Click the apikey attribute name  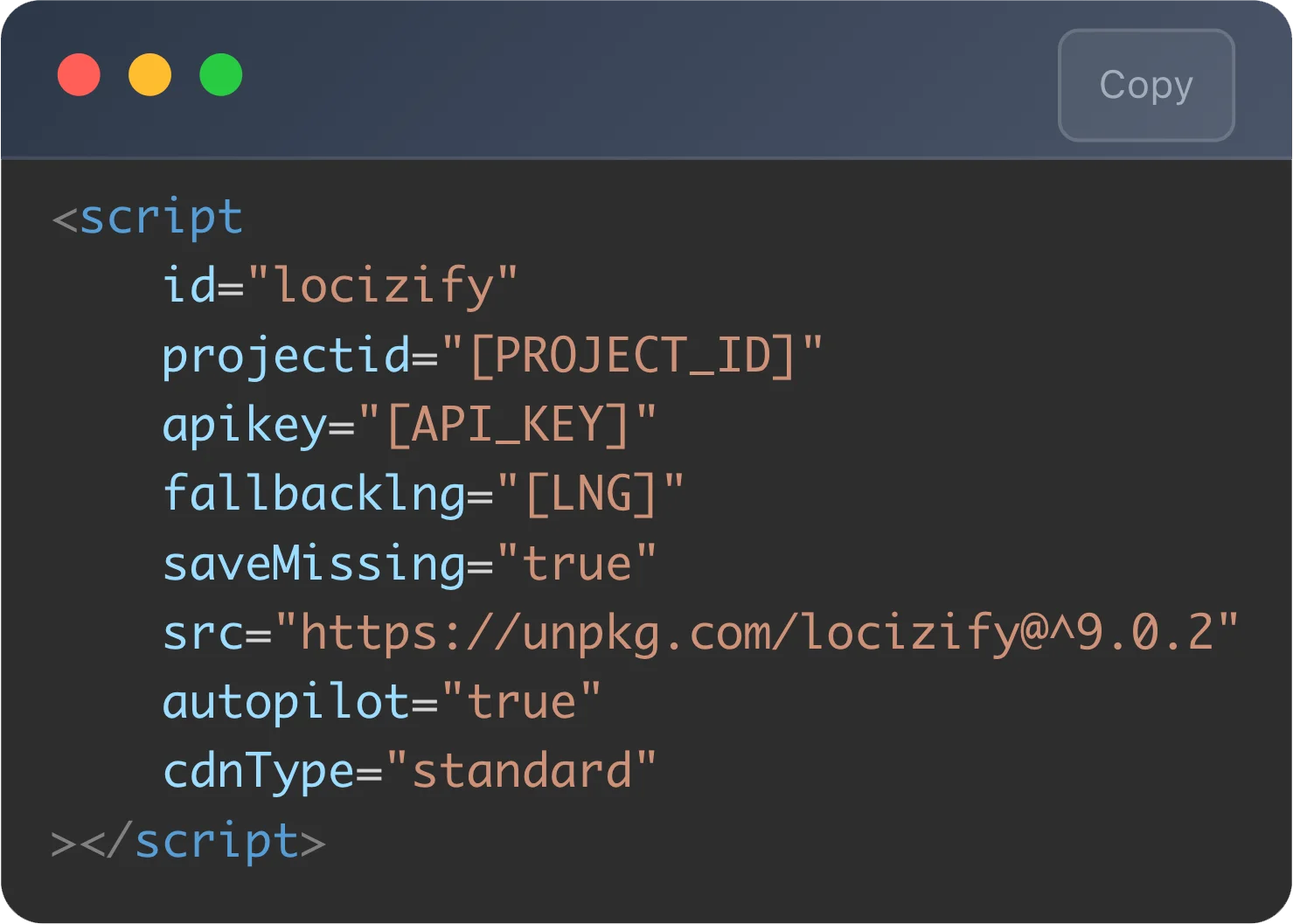pos(244,425)
